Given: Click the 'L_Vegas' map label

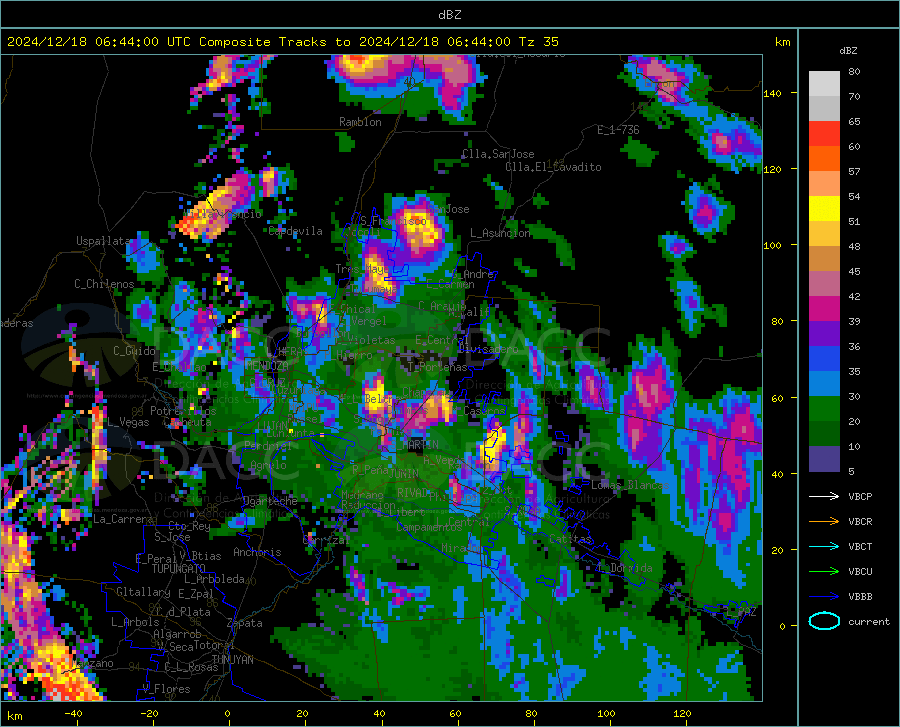Looking at the screenshot, I should click(128, 422).
